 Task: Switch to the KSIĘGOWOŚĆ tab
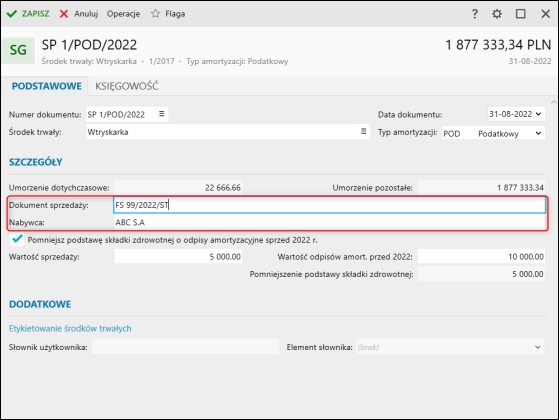pyautogui.click(x=127, y=86)
